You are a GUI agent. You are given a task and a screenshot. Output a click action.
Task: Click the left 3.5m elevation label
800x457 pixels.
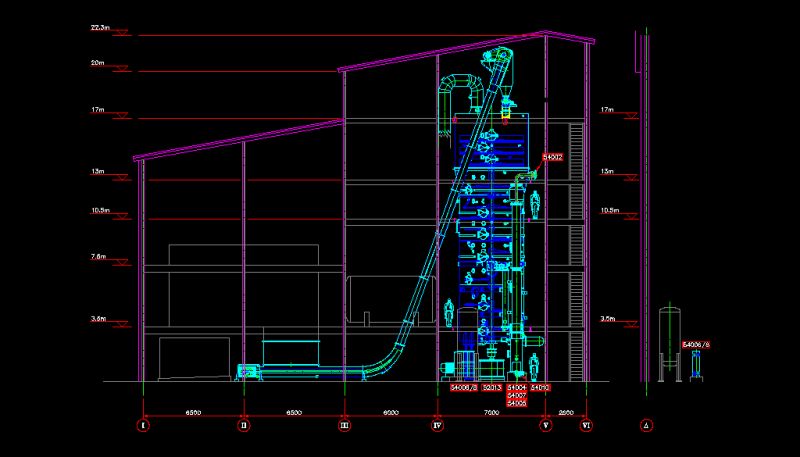pyautogui.click(x=99, y=319)
